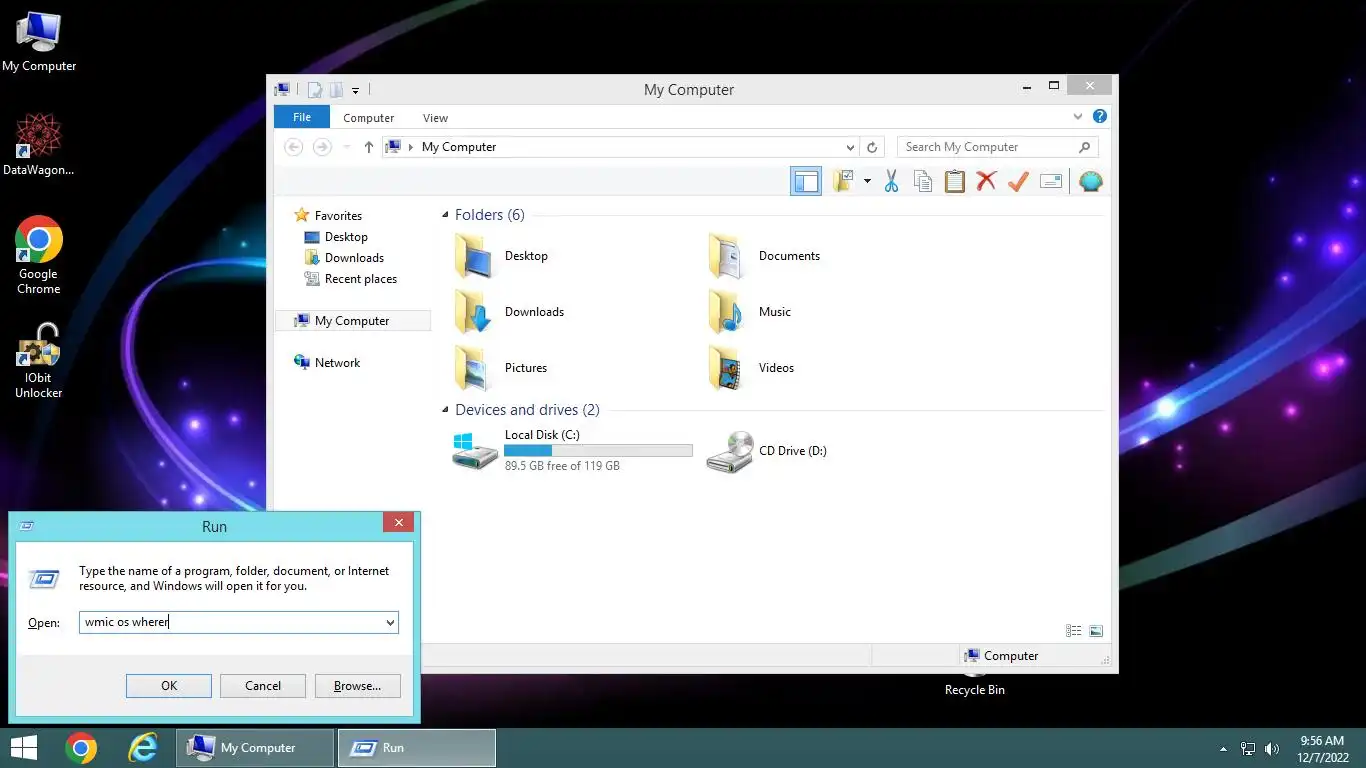Select the Pictures folder icon
The width and height of the screenshot is (1366, 768).
[x=472, y=368]
